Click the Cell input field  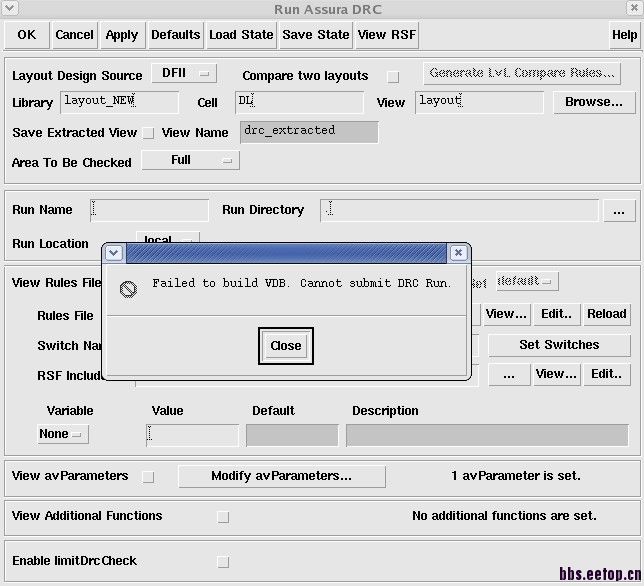pyautogui.click(x=299, y=102)
